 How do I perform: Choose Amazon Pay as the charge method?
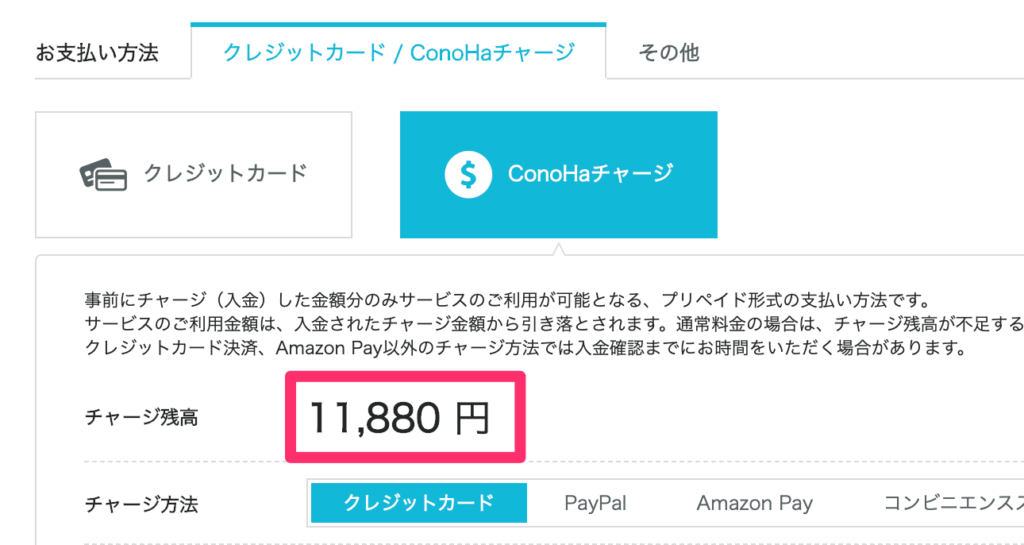coord(754,503)
